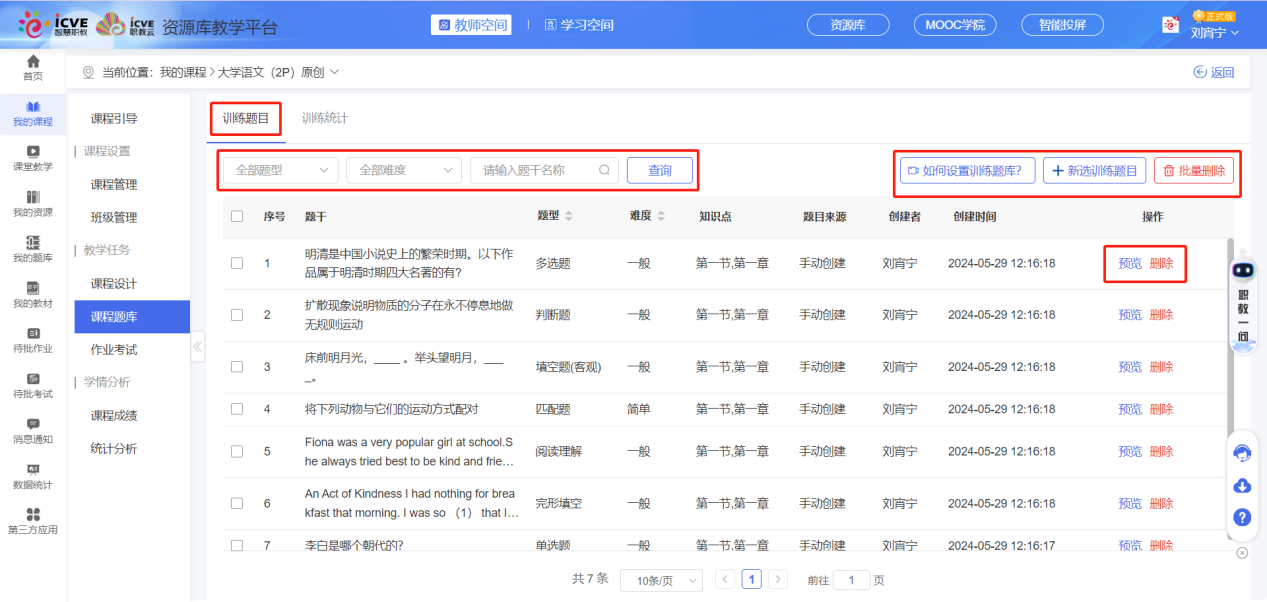
Task: Tick the checkbox for row 4 matching question
Action: click(237, 409)
